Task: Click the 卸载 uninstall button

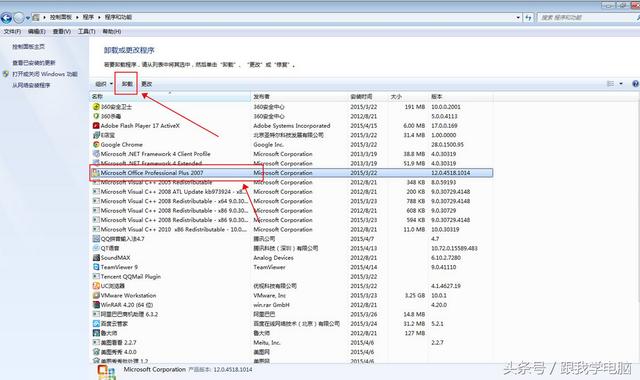Action: pos(127,84)
